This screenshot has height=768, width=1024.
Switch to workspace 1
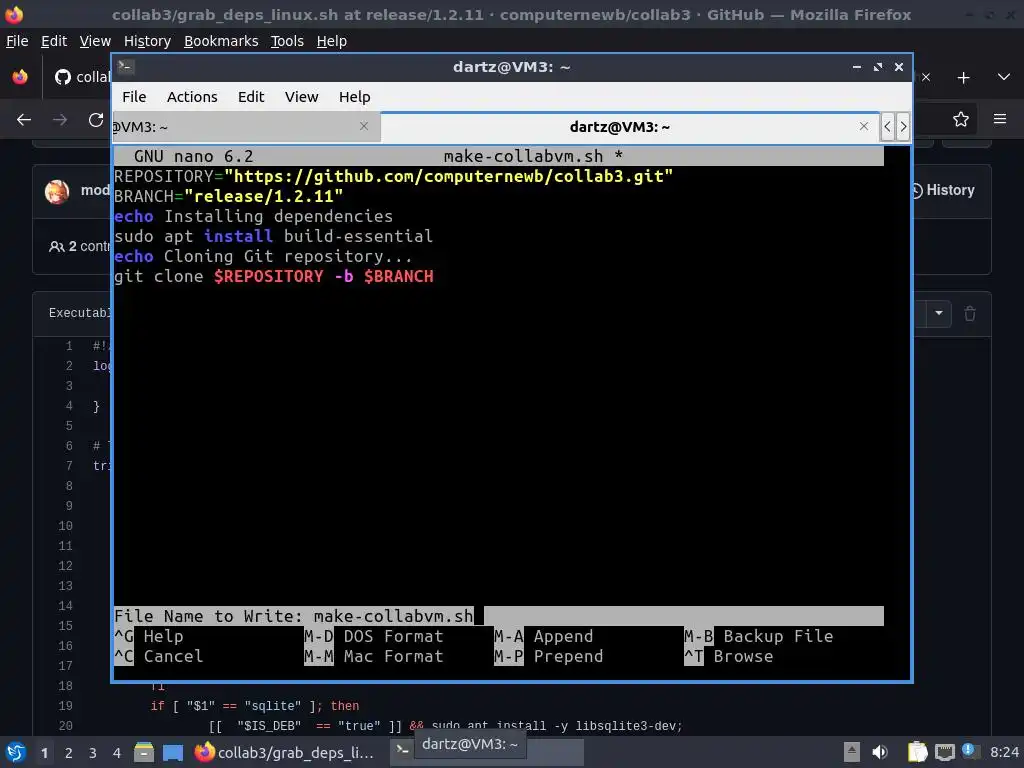pos(44,753)
